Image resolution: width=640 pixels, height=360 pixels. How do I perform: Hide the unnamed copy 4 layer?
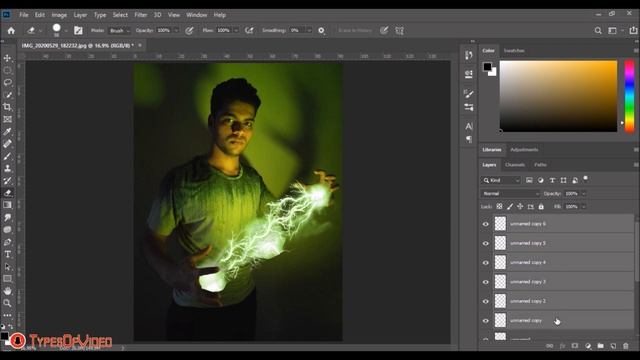485,262
